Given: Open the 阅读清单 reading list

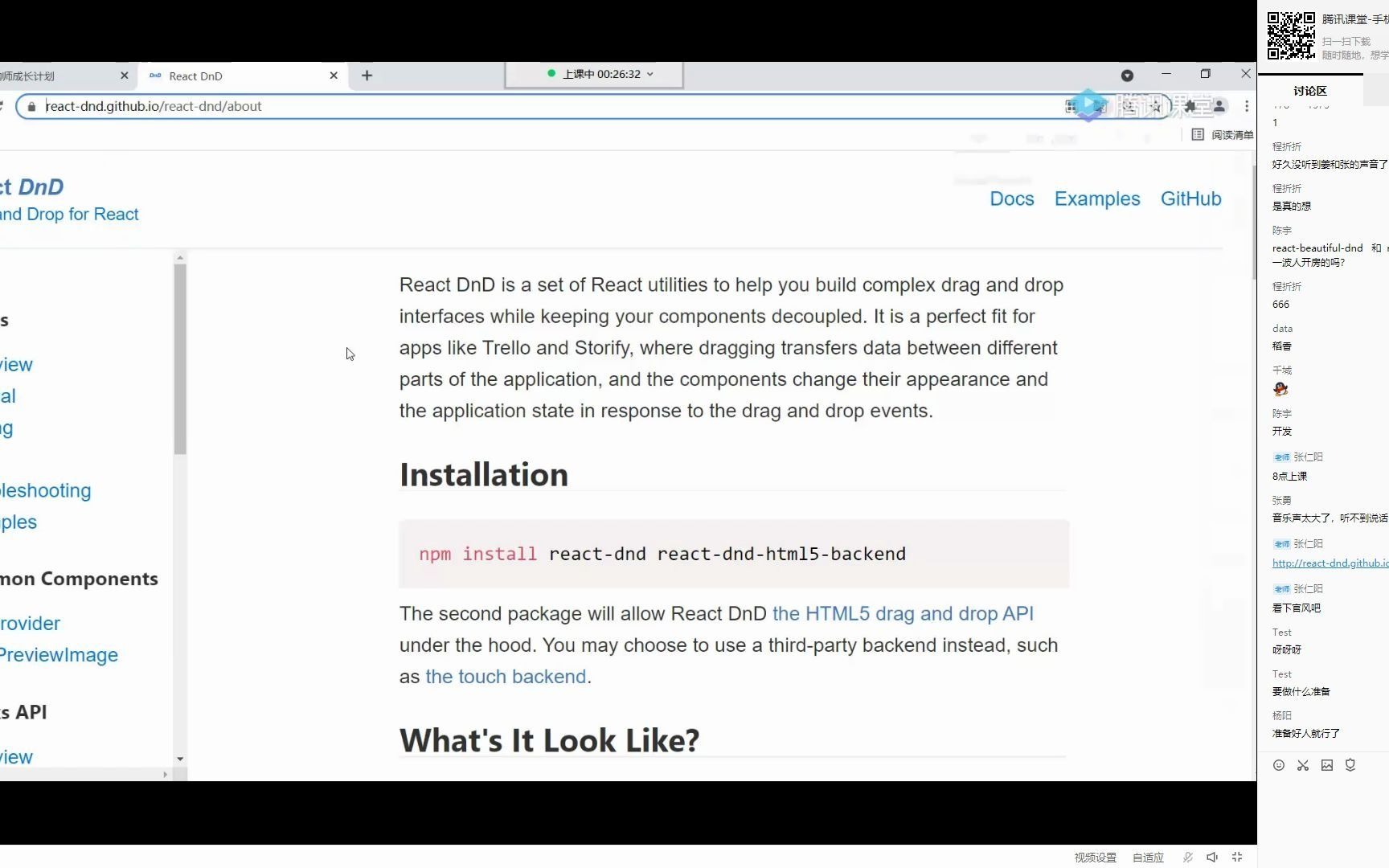Looking at the screenshot, I should [1223, 135].
